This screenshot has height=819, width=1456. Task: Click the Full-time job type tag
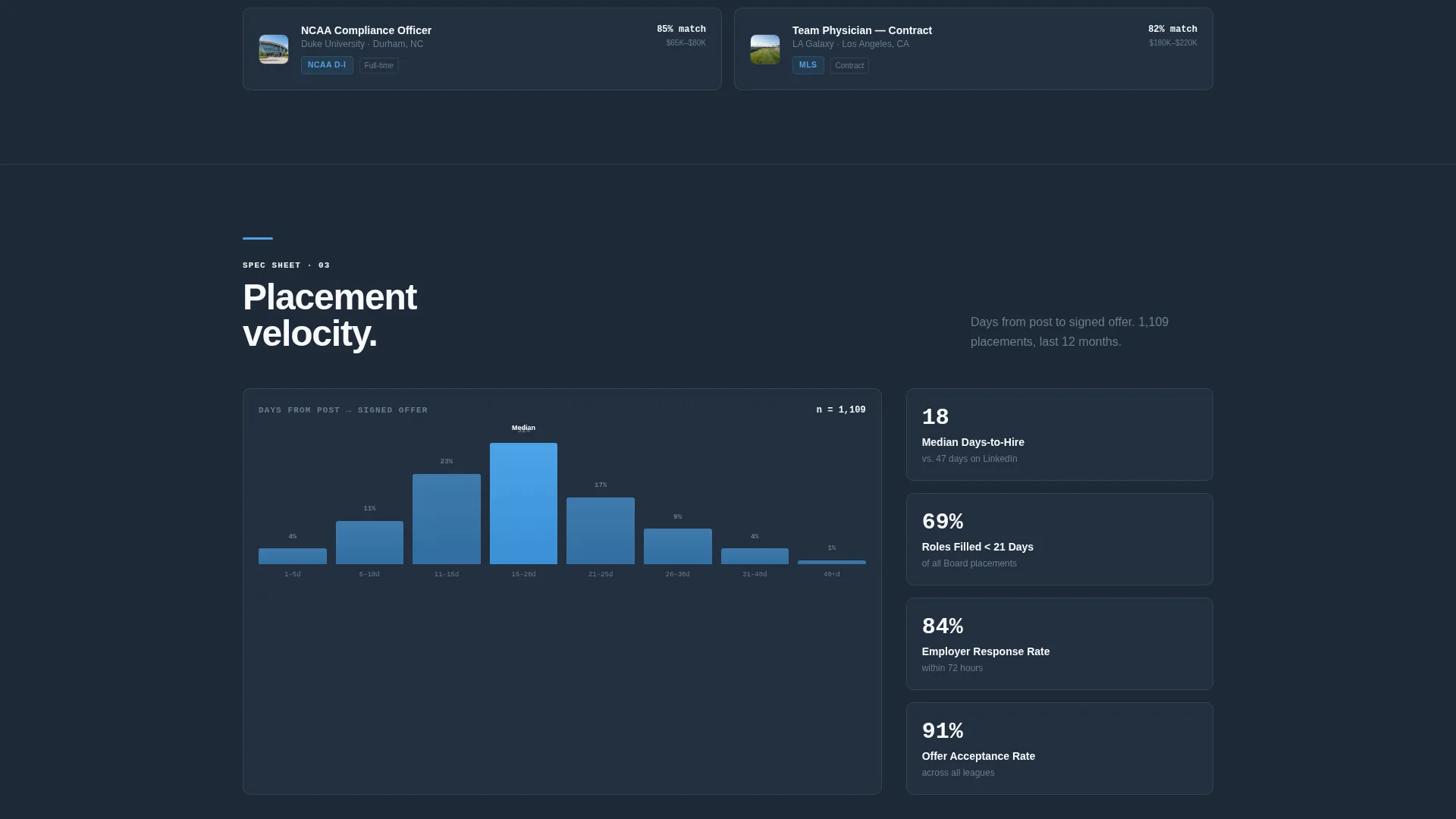coord(379,66)
